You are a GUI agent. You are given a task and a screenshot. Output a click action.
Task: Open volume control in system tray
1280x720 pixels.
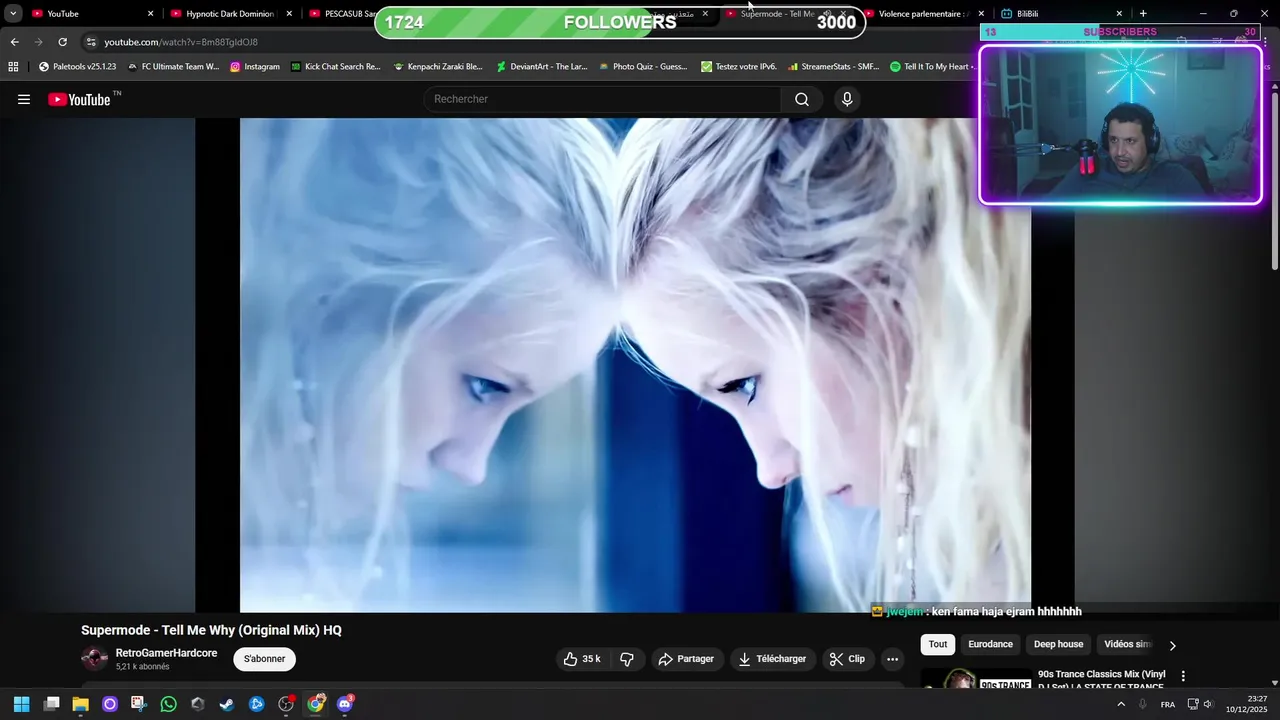1208,704
